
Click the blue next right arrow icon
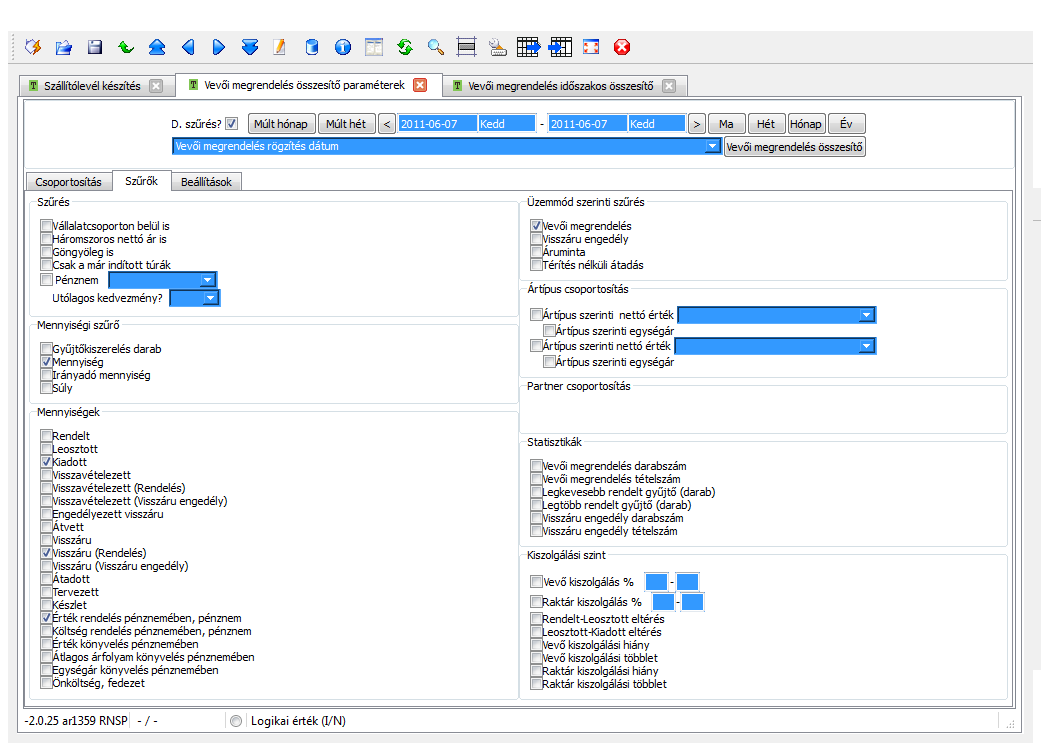218,47
